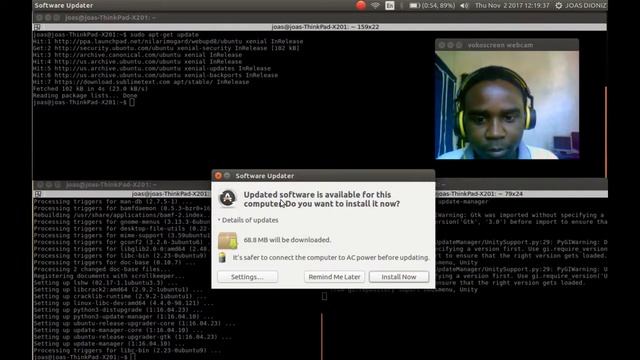
Task: Close the Software Updater dialog
Action: pos(218,176)
